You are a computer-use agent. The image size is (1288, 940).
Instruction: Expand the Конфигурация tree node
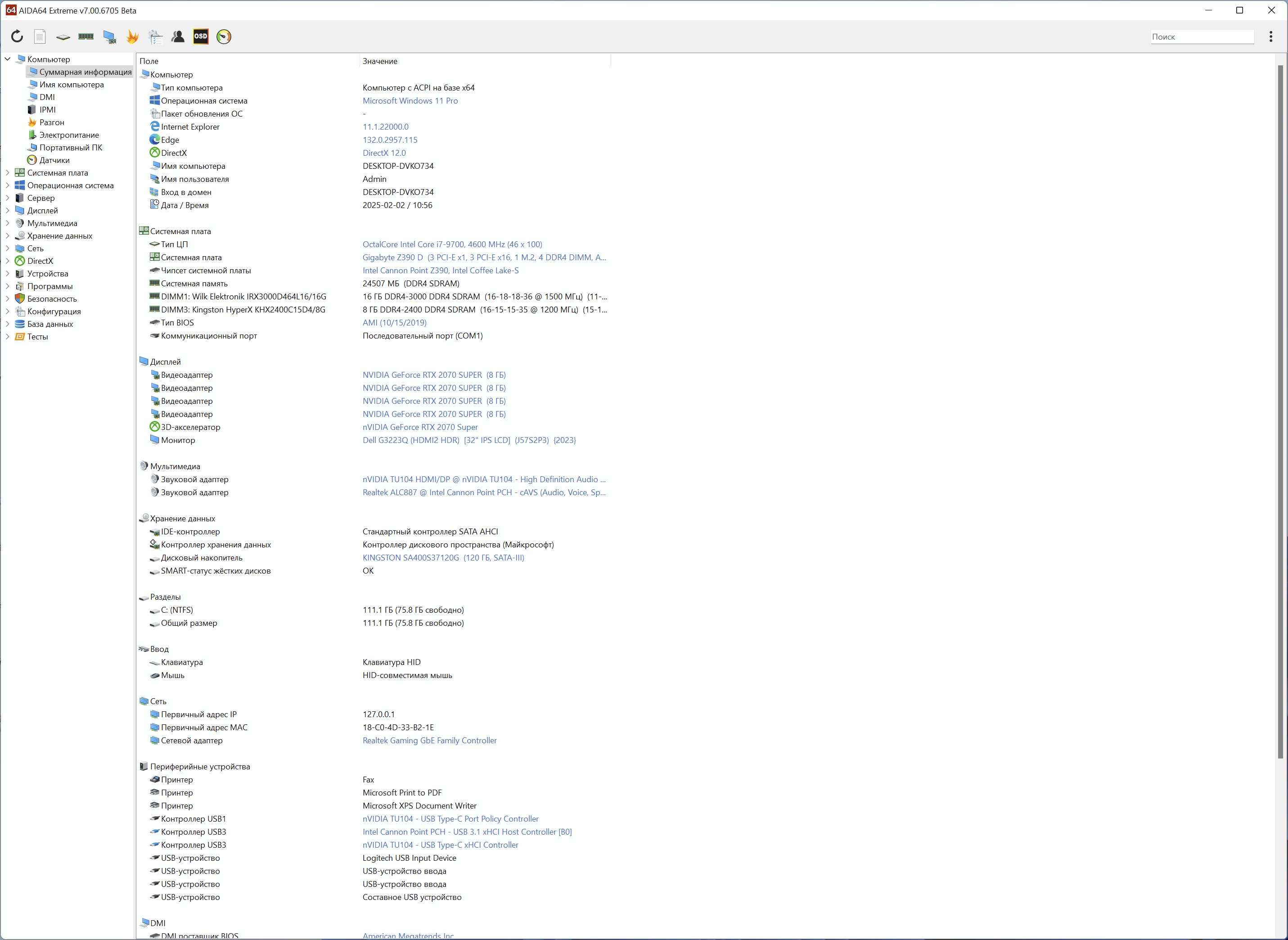pos(8,311)
